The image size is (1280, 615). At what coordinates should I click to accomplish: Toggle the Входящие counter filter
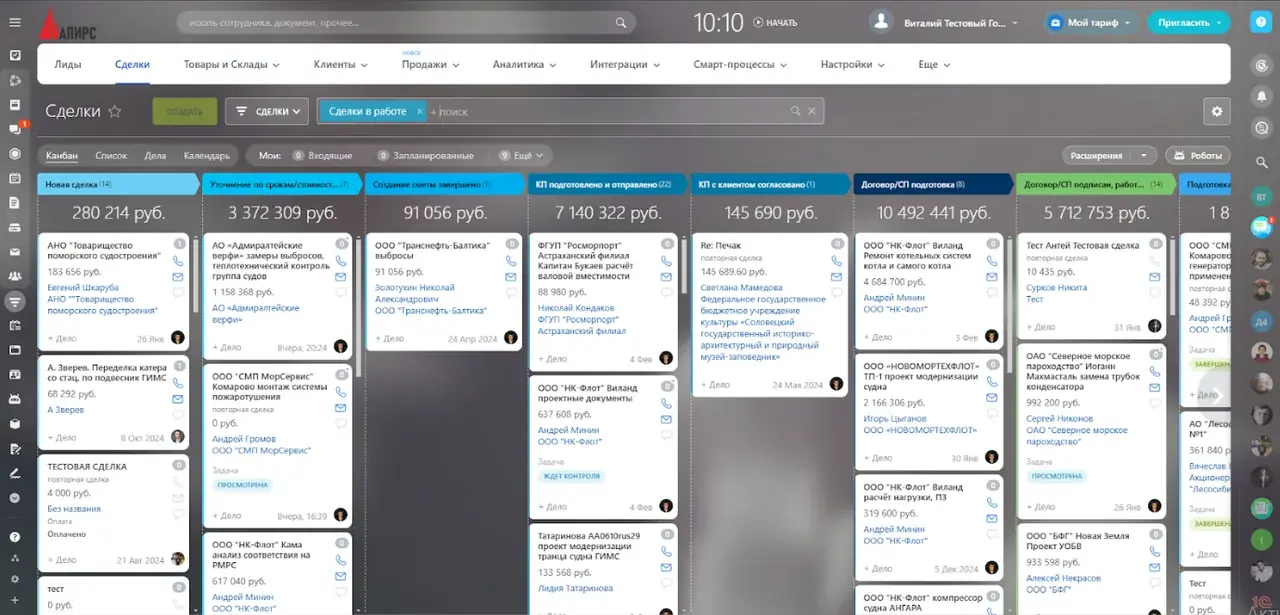point(322,156)
